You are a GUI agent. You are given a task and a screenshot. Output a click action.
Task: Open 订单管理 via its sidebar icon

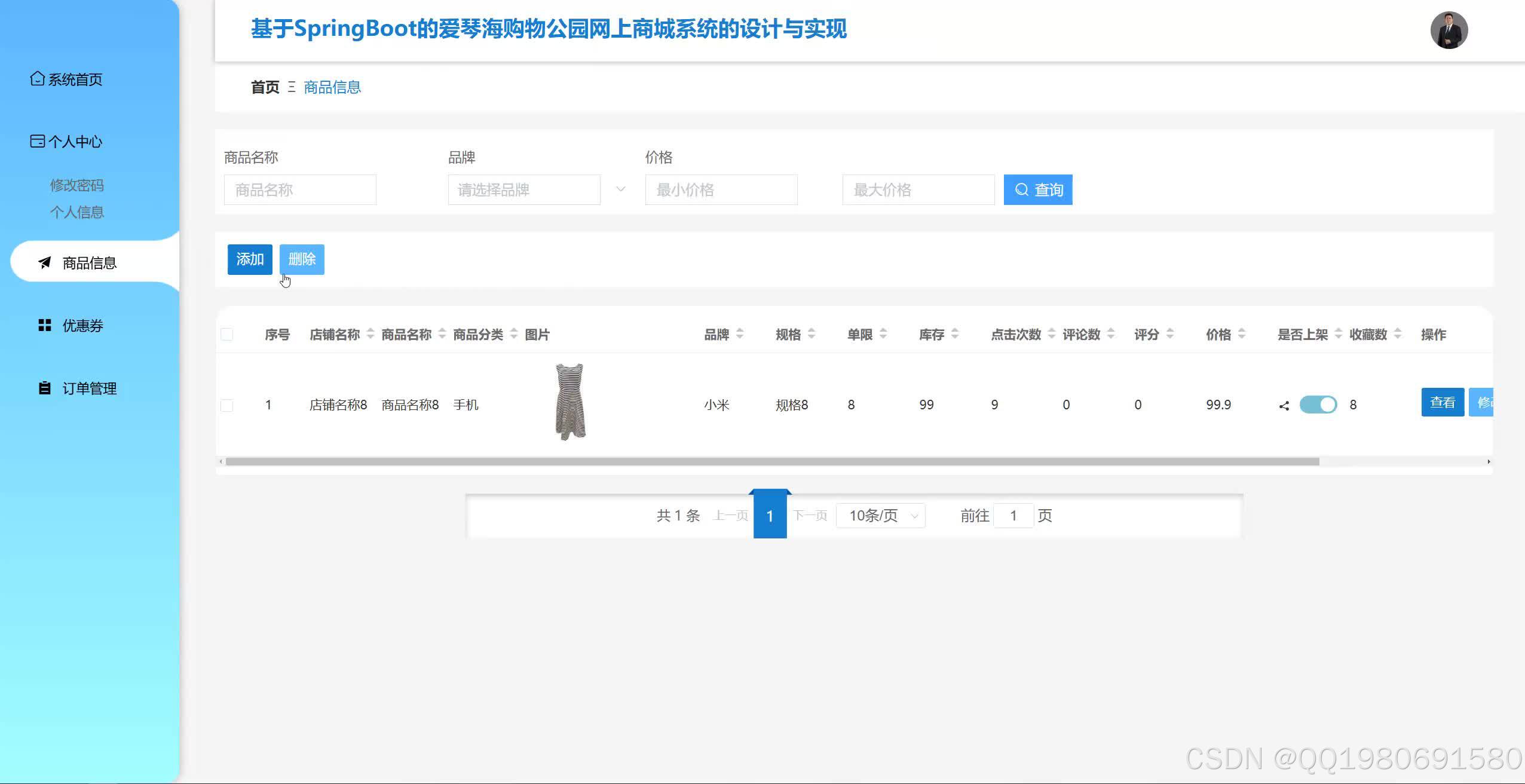(44, 388)
